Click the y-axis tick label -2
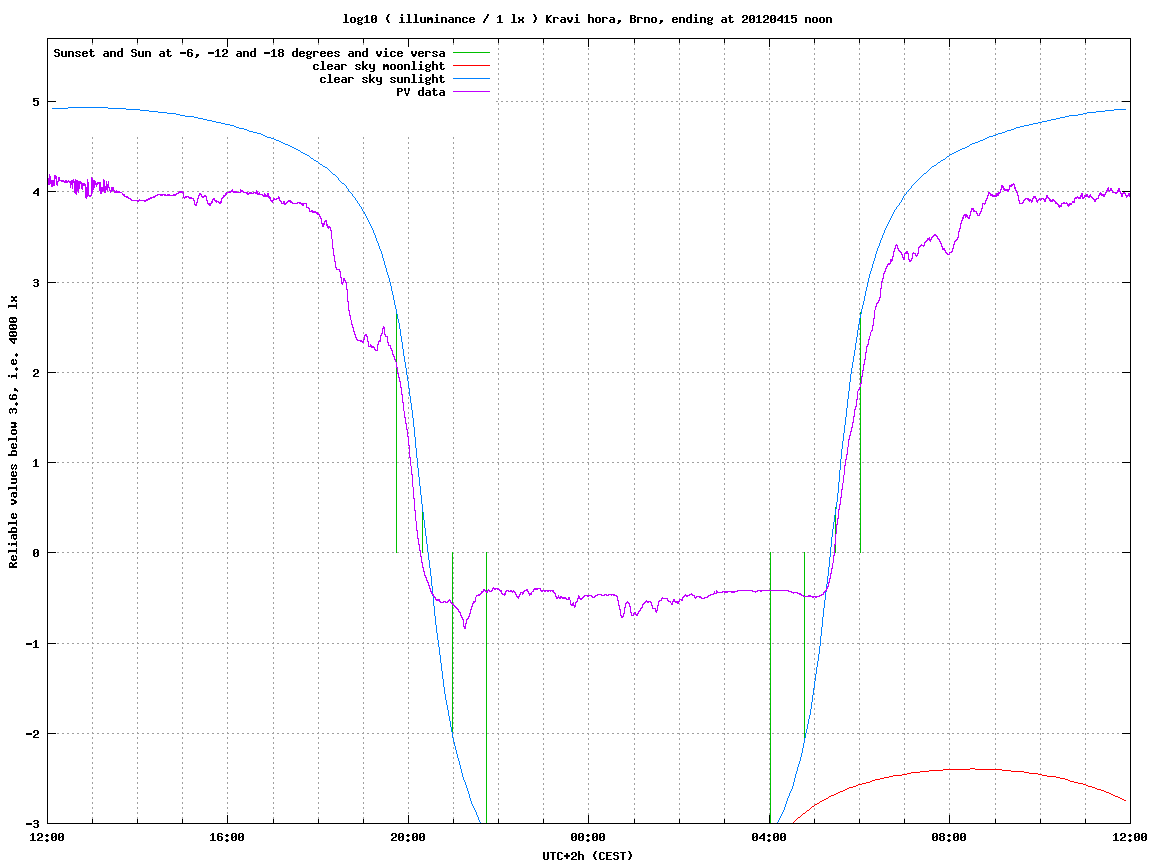 (x=33, y=734)
